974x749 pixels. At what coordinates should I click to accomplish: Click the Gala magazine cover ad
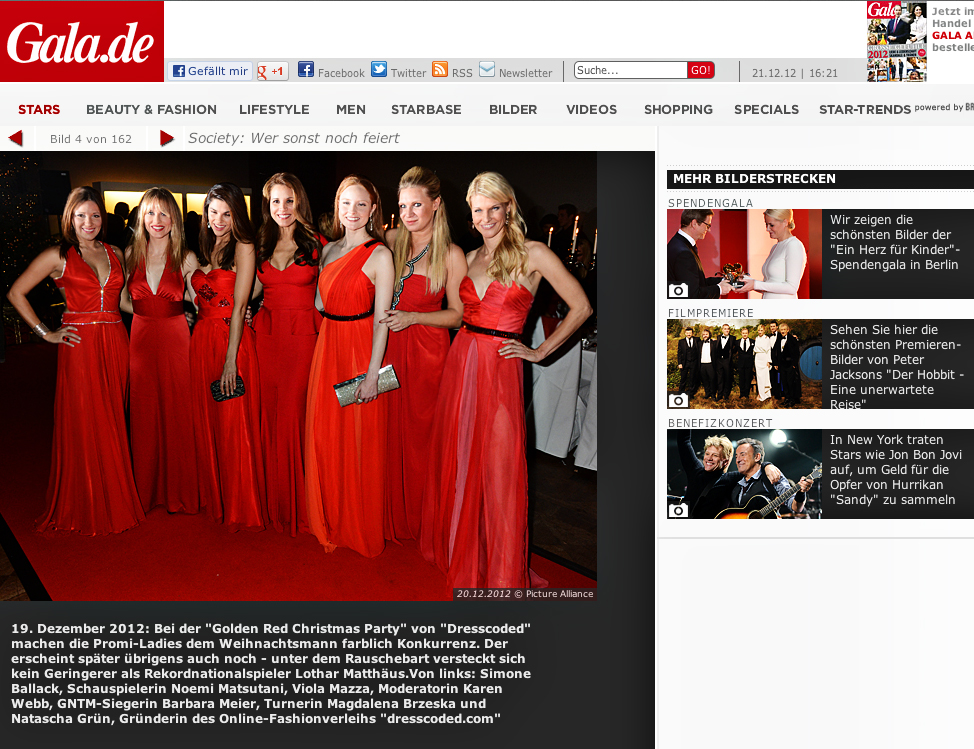coord(896,42)
